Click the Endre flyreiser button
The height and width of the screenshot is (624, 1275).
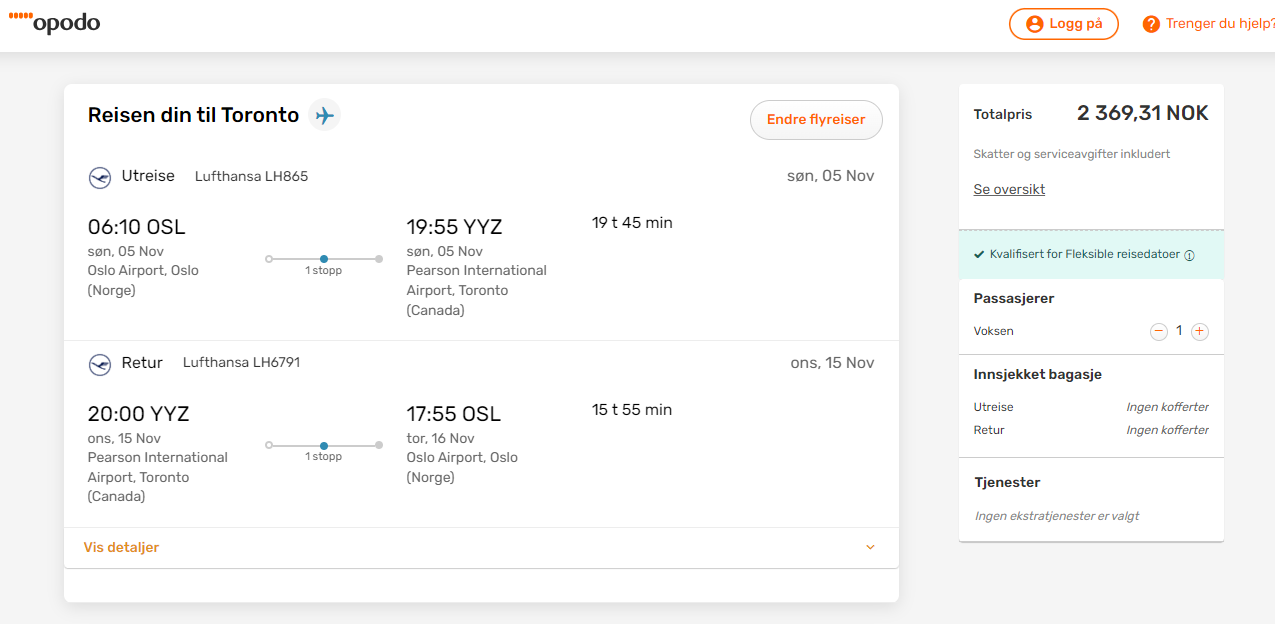coord(816,119)
